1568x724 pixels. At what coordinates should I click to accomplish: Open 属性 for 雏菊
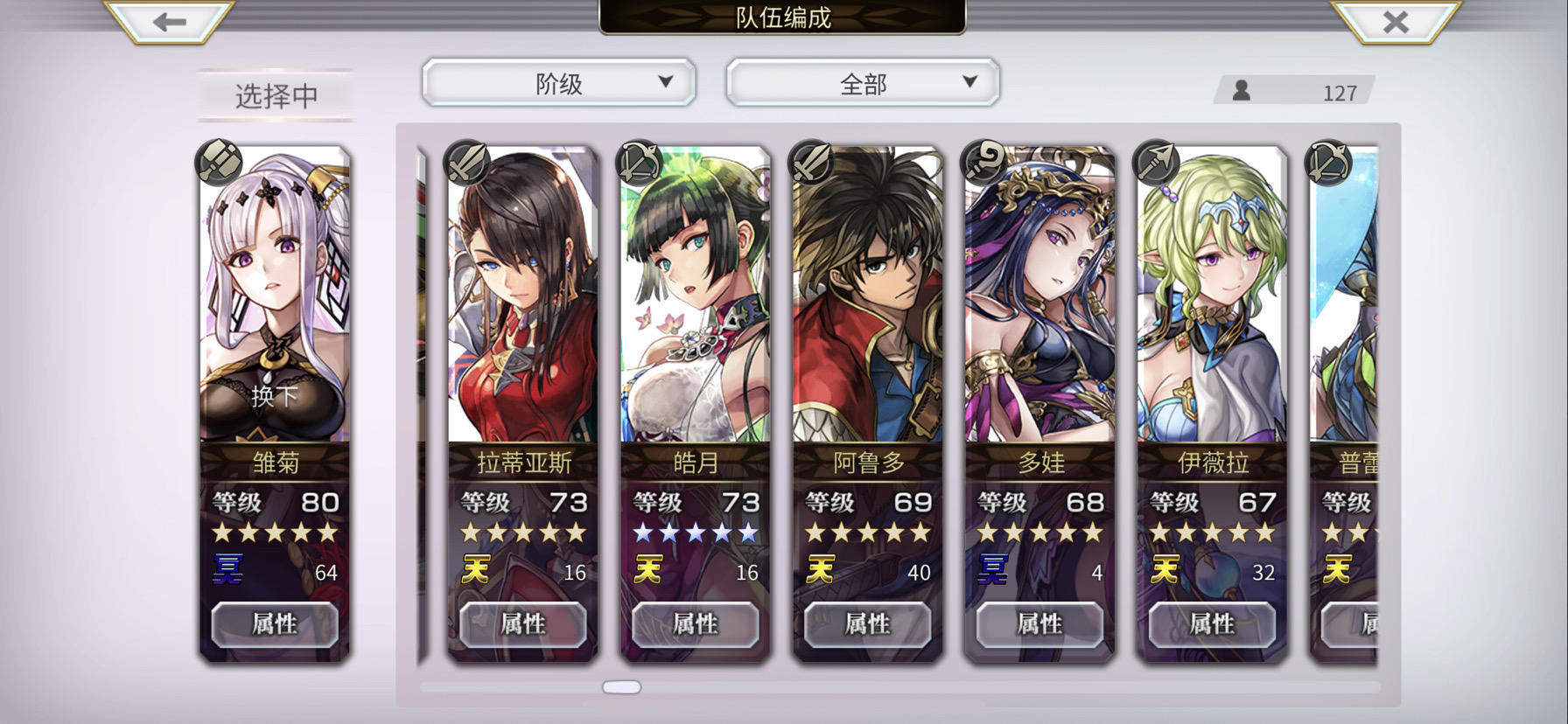pos(275,624)
